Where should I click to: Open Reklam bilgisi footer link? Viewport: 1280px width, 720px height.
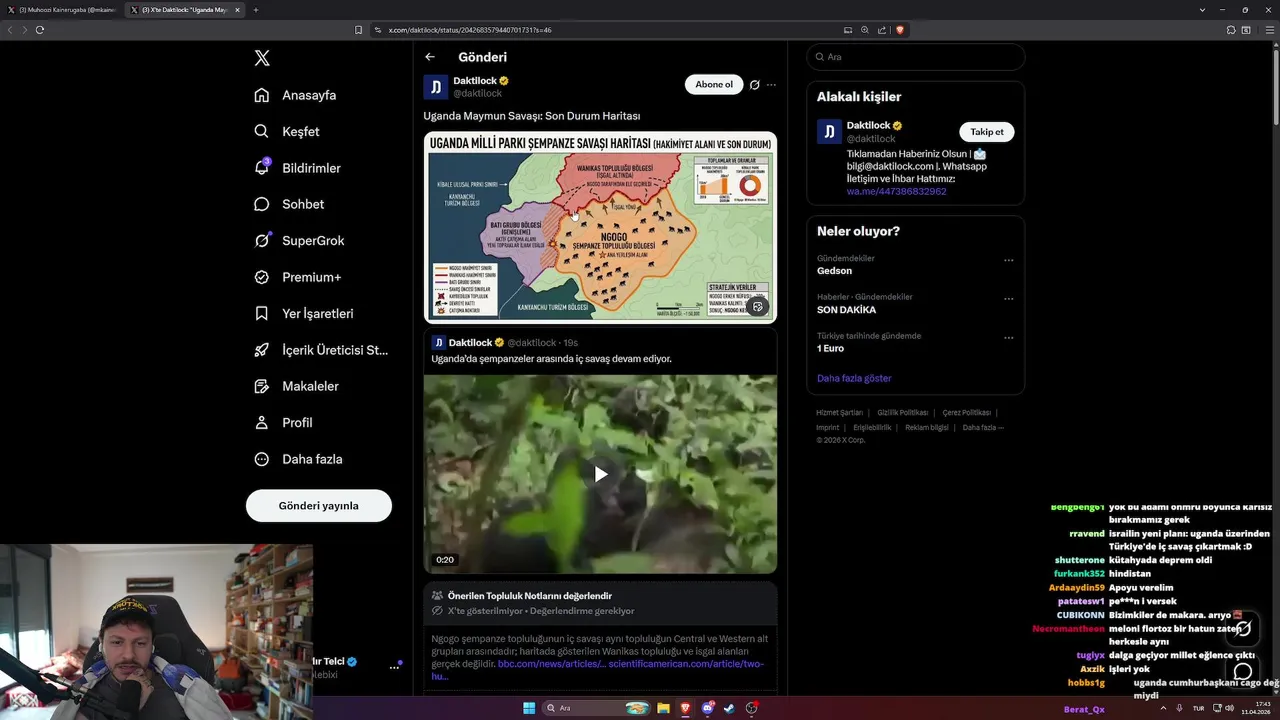[x=927, y=428]
